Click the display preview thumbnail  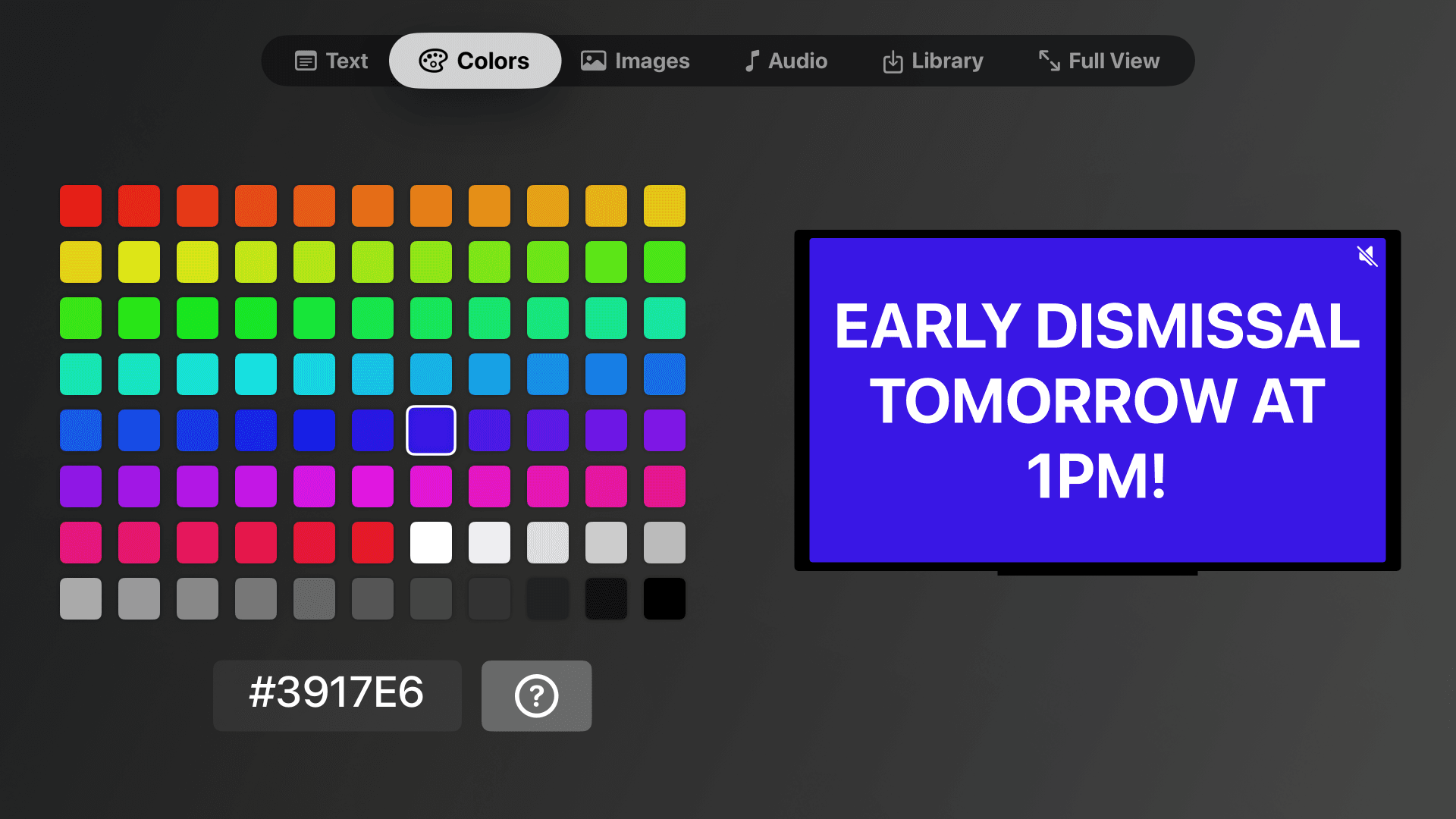tap(1097, 400)
